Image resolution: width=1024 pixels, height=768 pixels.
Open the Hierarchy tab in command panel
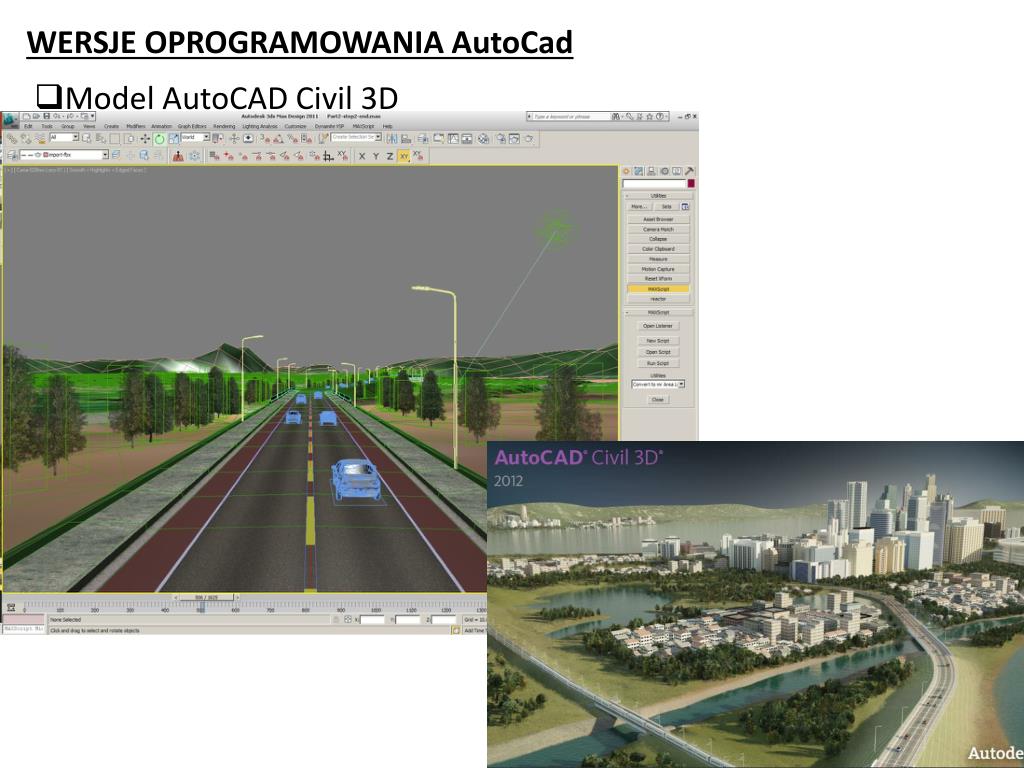coord(651,171)
